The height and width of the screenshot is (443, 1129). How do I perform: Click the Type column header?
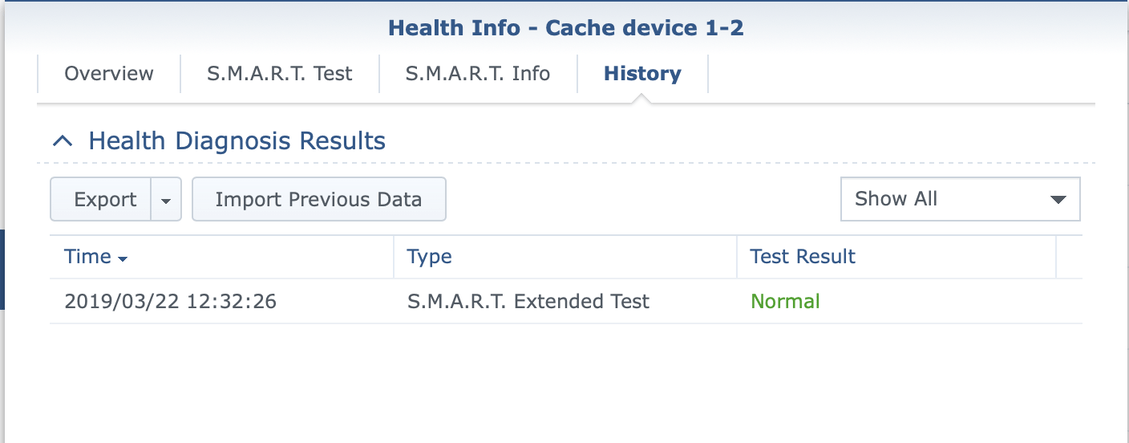[430, 257]
